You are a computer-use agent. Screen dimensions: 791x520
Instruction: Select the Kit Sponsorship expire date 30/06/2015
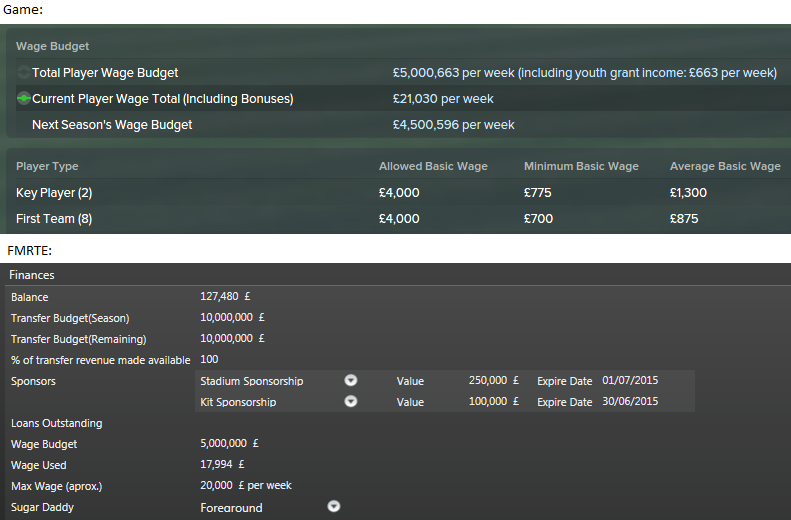[630, 402]
